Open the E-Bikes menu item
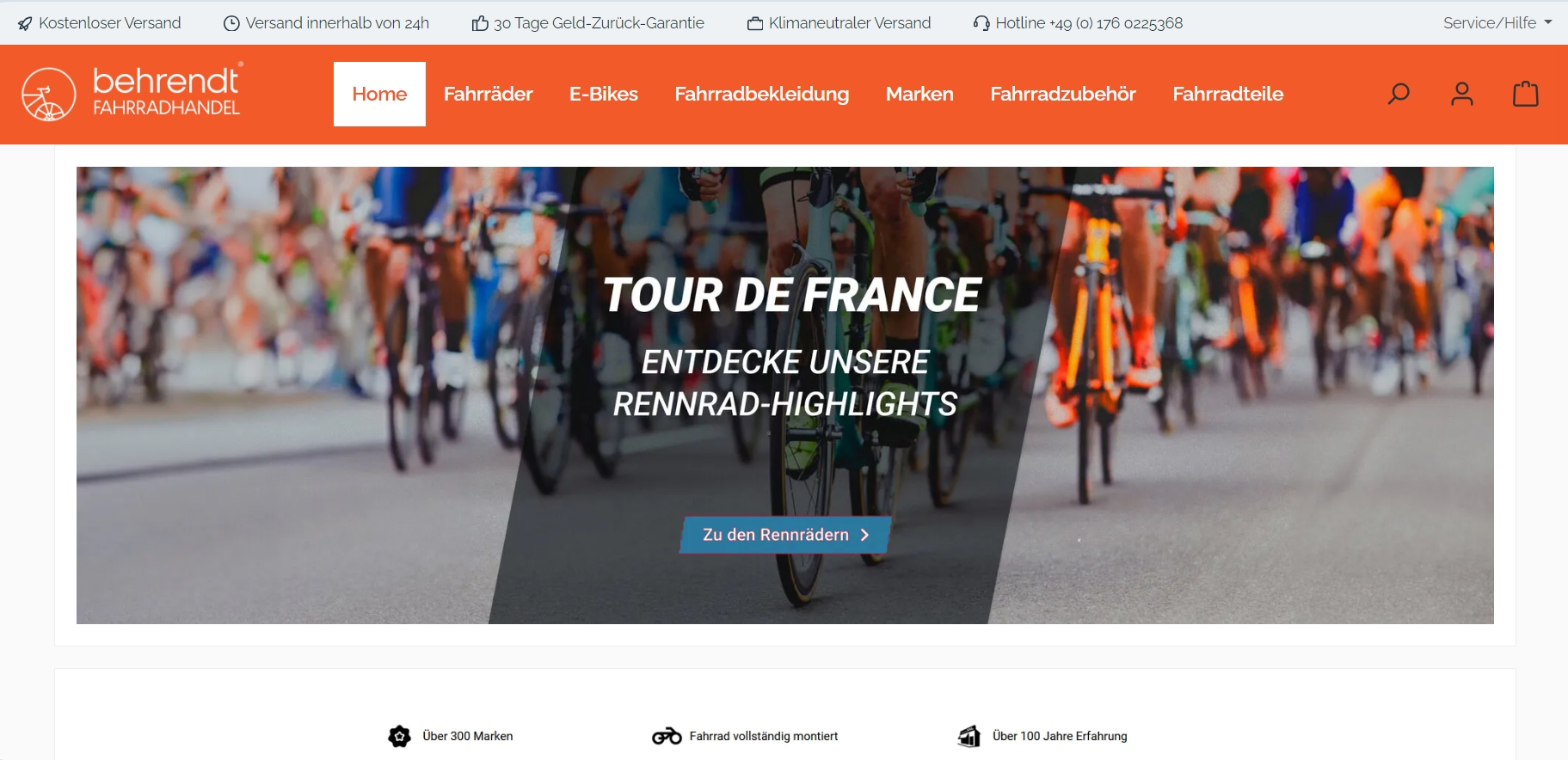Screen dimensions: 1568x760 coord(604,94)
